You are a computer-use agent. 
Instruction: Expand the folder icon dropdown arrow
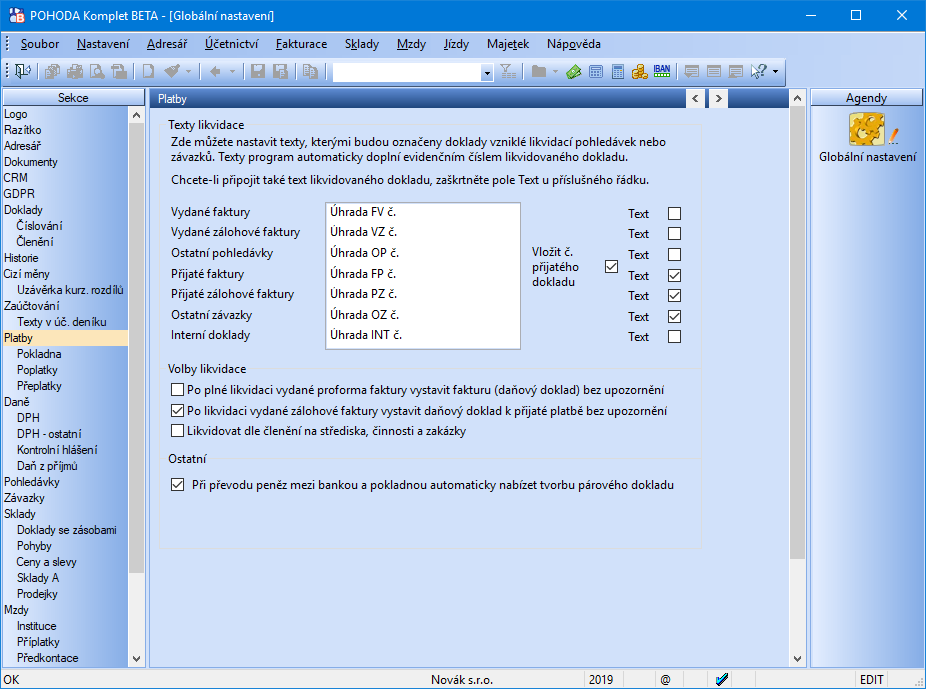point(555,71)
